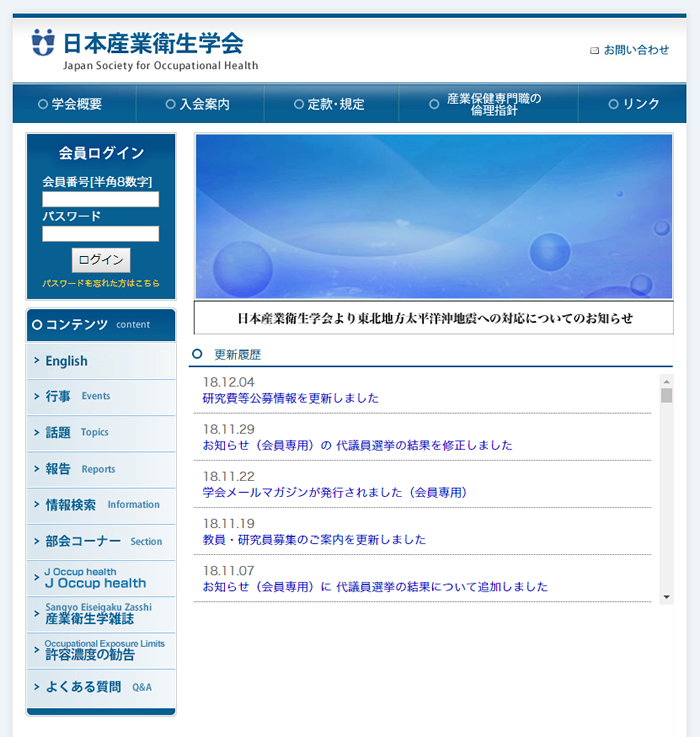Image resolution: width=700 pixels, height=737 pixels.
Task: Open the 東北地方太平洋沖地震 notice banner
Action: point(434,318)
